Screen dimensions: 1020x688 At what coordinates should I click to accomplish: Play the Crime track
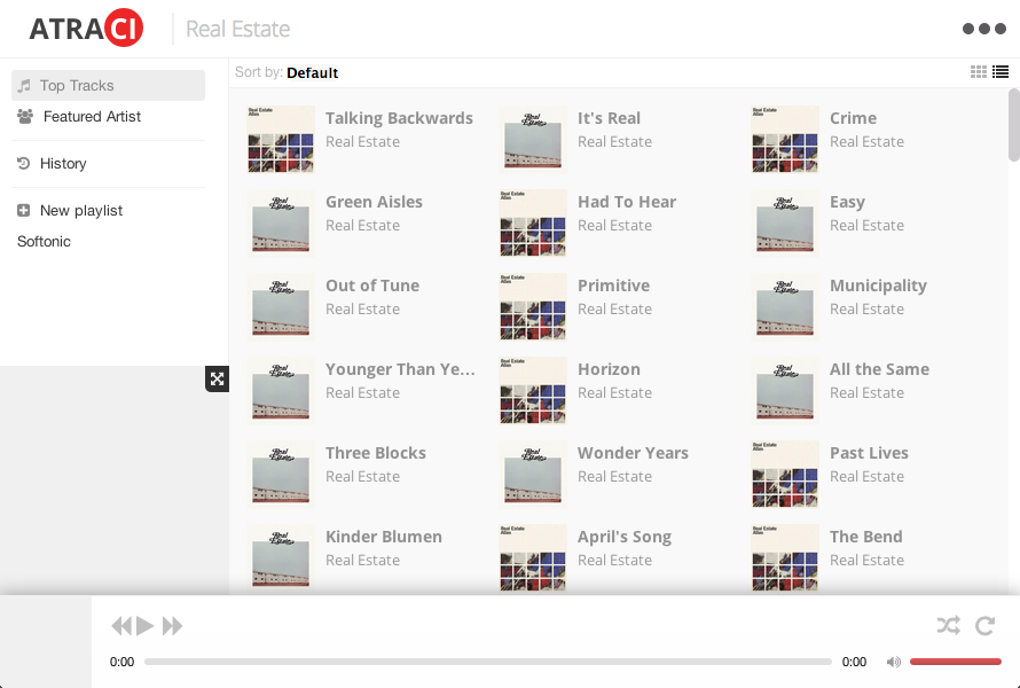point(853,118)
